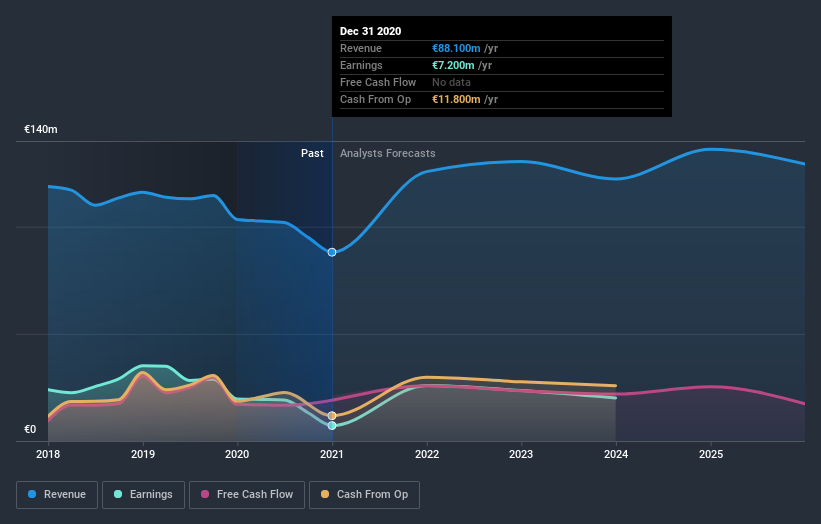The width and height of the screenshot is (821, 524).
Task: Click the €7.200m earnings value
Action: [x=453, y=65]
